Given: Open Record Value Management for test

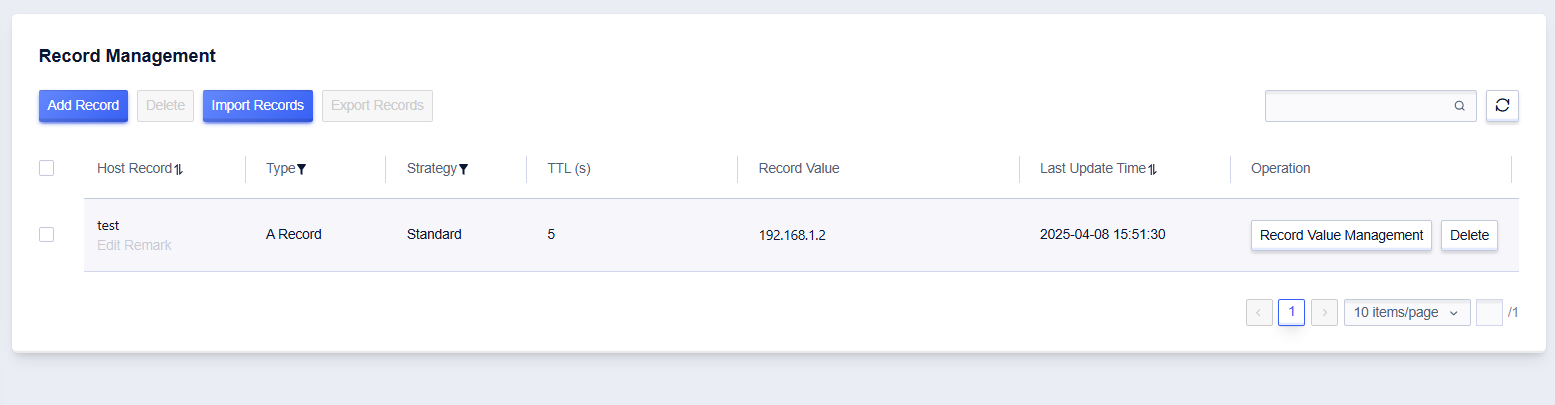Looking at the screenshot, I should pyautogui.click(x=1341, y=235).
